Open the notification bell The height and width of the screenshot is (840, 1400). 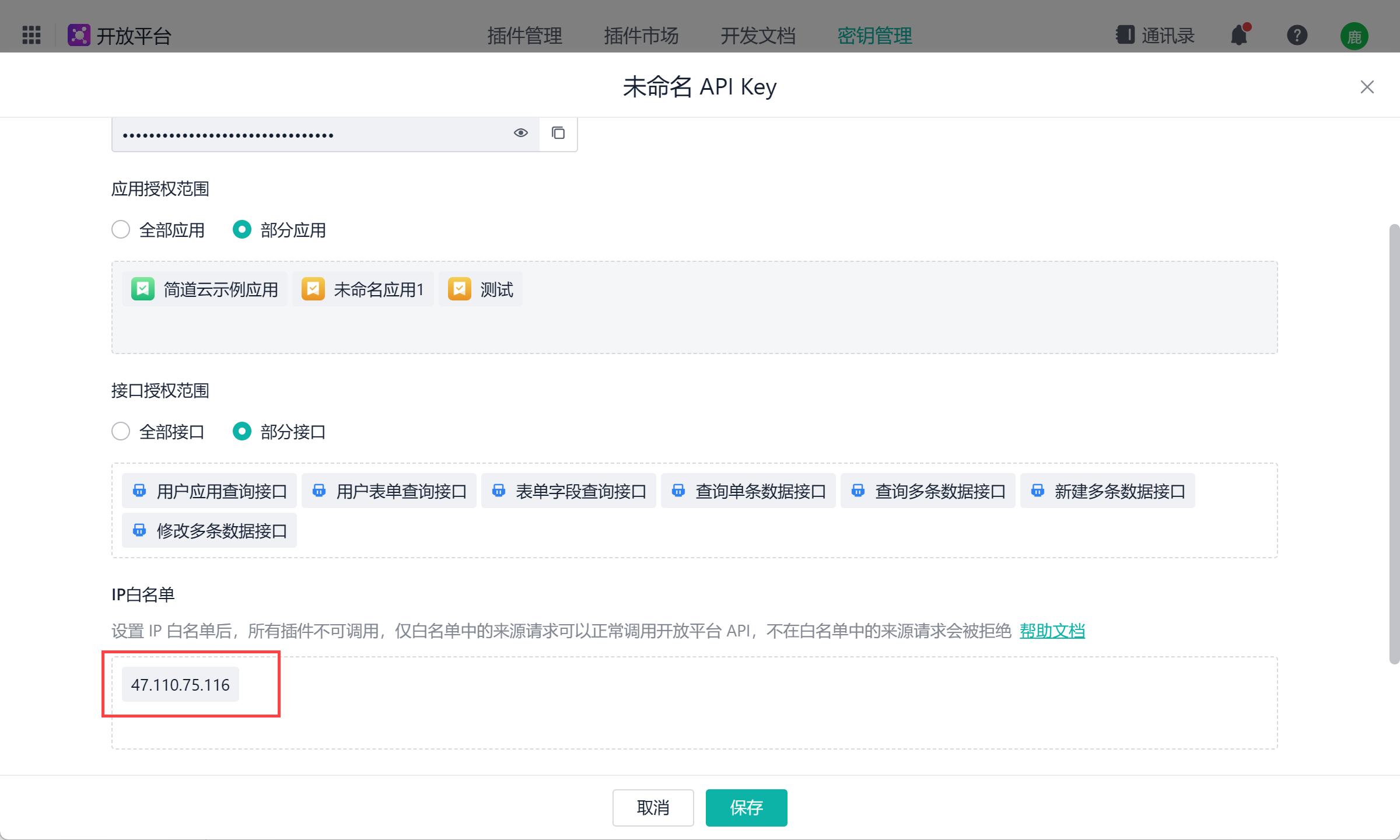pos(1238,36)
